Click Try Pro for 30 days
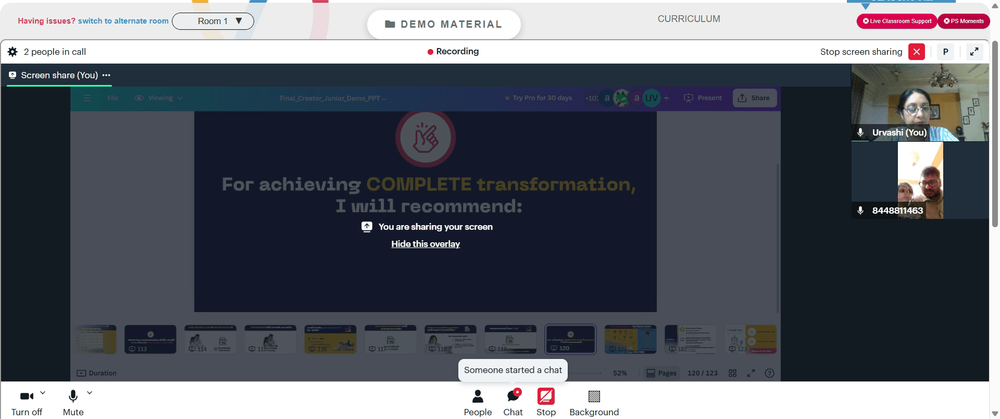The width and height of the screenshot is (1000, 419). (x=538, y=98)
